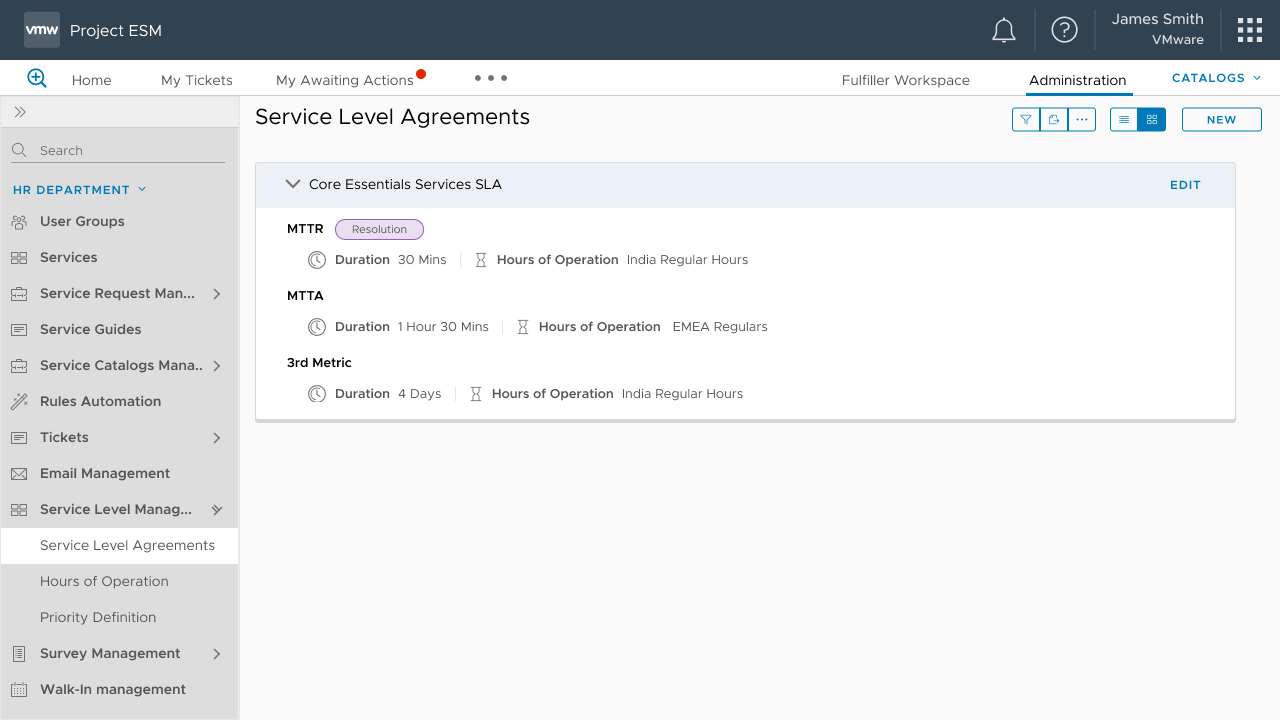Image resolution: width=1280 pixels, height=720 pixels.
Task: Open more actions ellipsis beside export
Action: [x=1082, y=120]
